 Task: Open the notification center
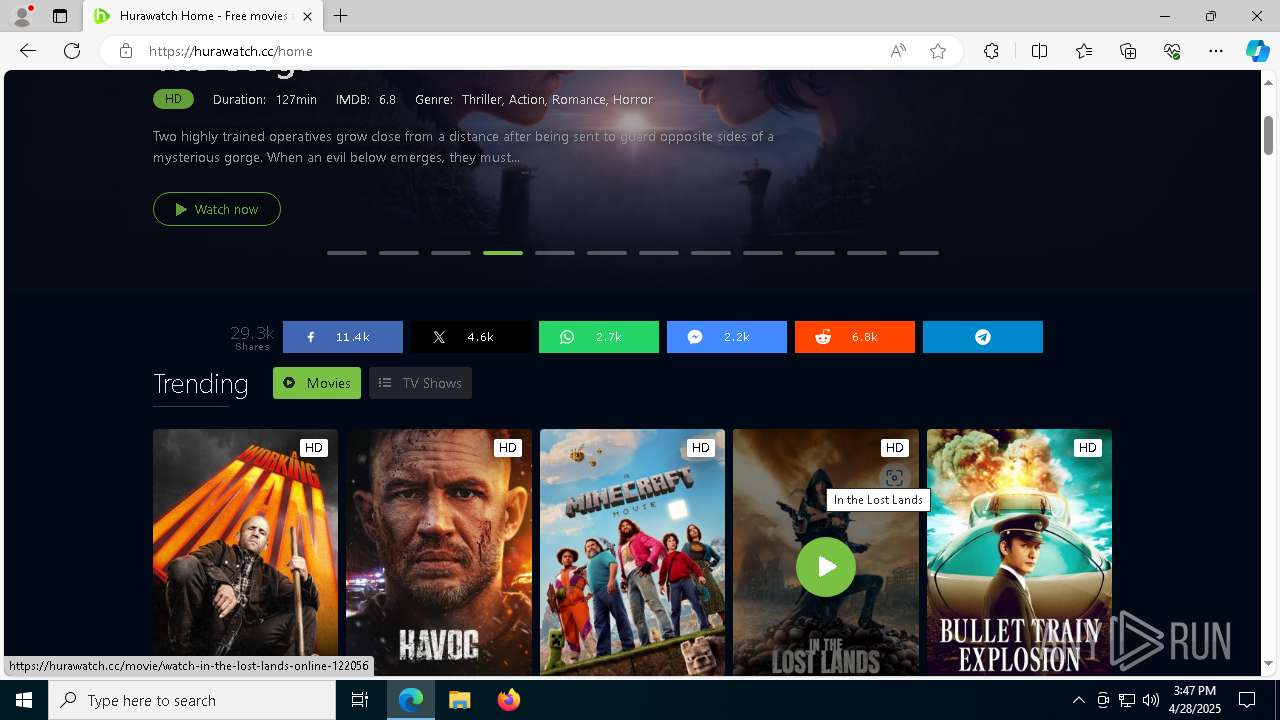(1247, 700)
